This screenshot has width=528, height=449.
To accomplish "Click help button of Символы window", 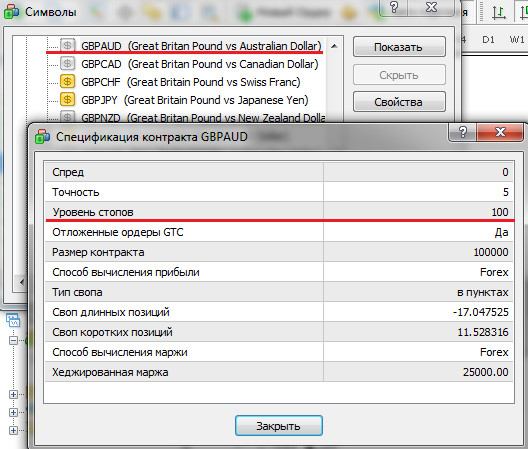I will click(x=394, y=7).
